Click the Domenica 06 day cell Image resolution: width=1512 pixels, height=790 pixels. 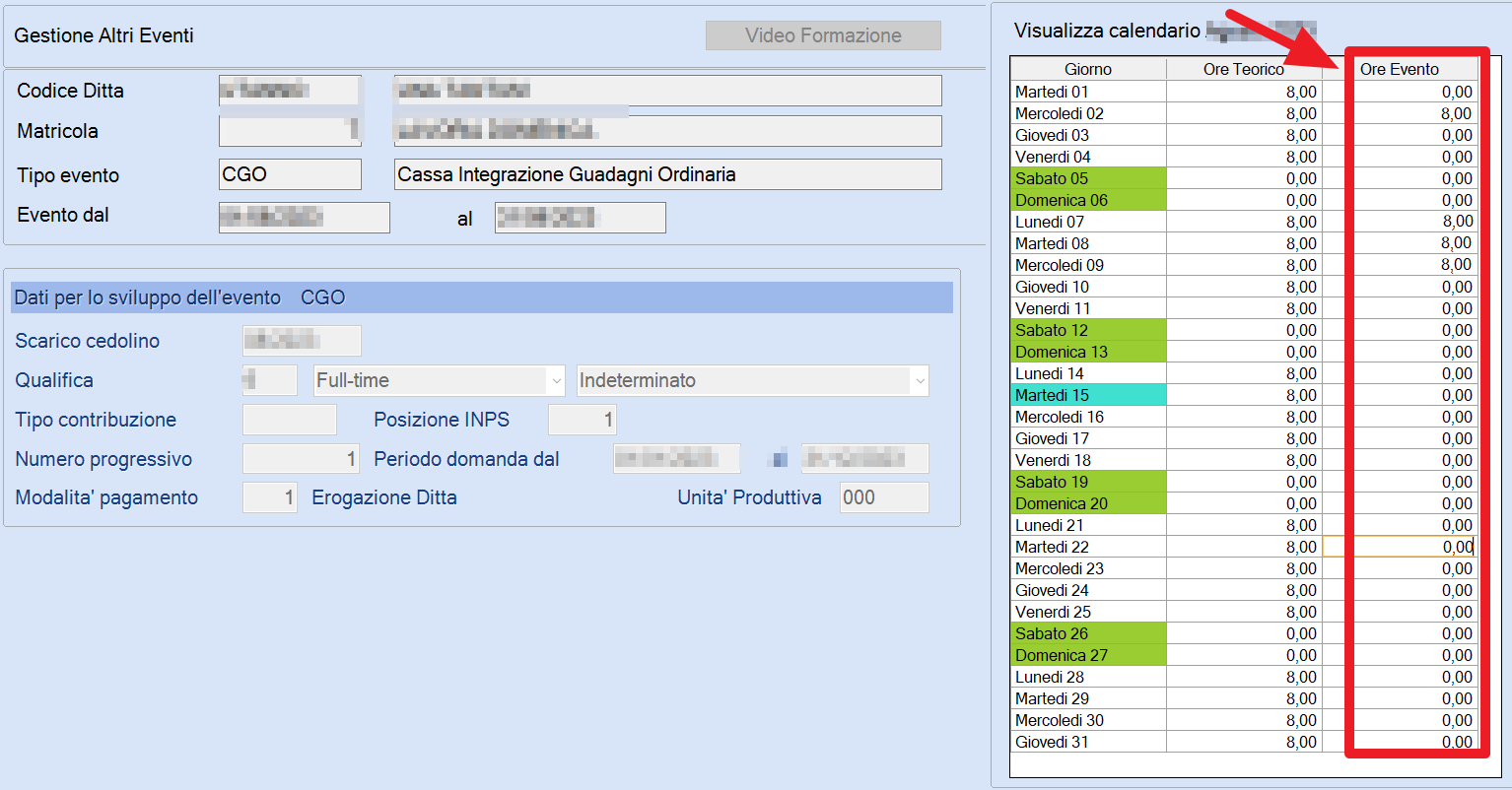pyautogui.click(x=1088, y=200)
